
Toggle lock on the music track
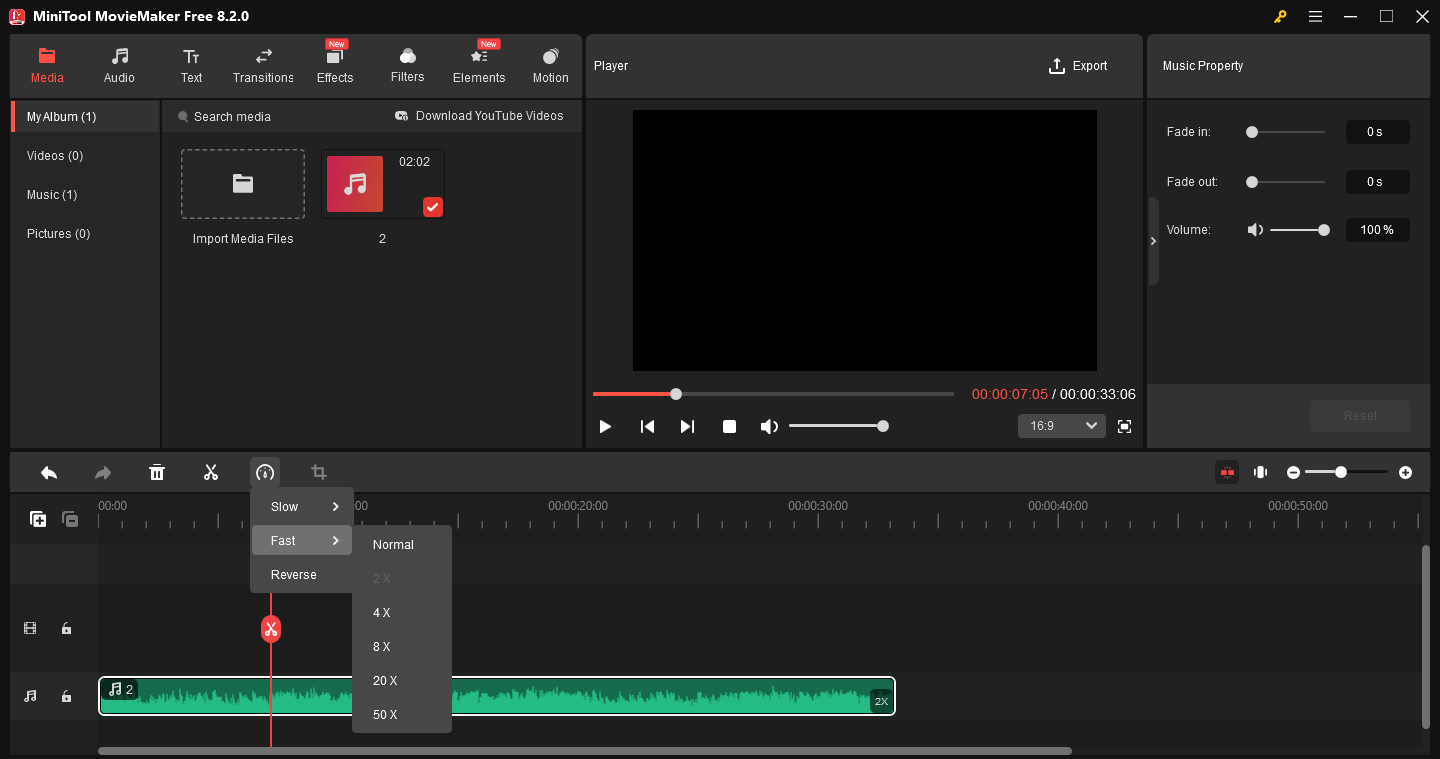point(66,696)
